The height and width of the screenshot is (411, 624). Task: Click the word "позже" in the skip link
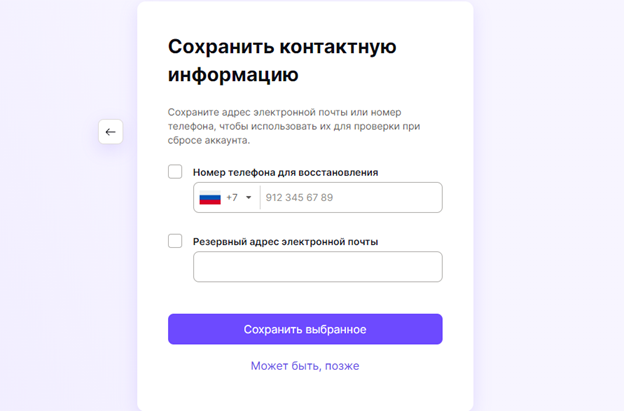[x=341, y=366]
